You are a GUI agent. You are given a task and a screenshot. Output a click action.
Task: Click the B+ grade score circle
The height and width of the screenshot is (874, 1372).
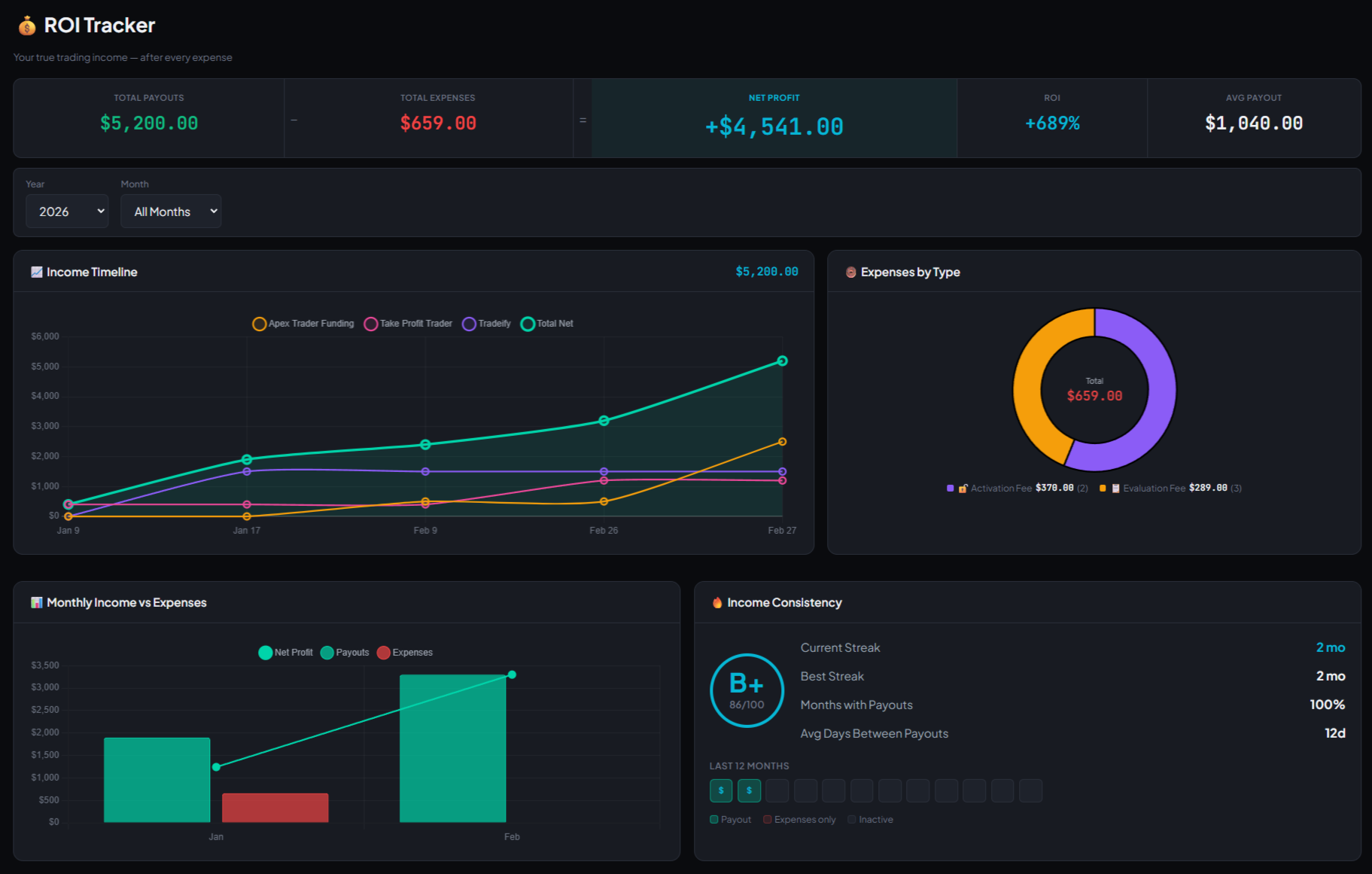[x=747, y=690]
